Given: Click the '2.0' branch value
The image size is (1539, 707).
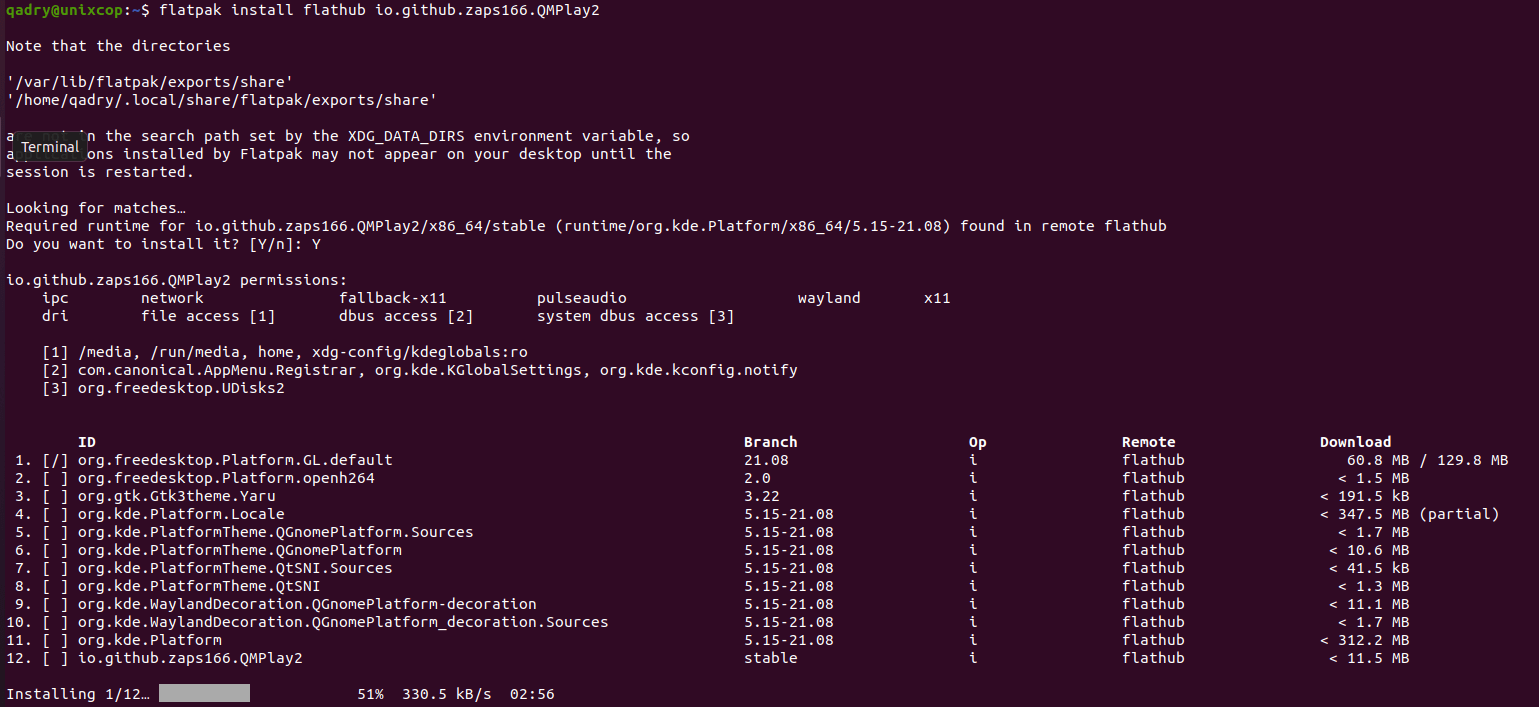Looking at the screenshot, I should click(757, 478).
